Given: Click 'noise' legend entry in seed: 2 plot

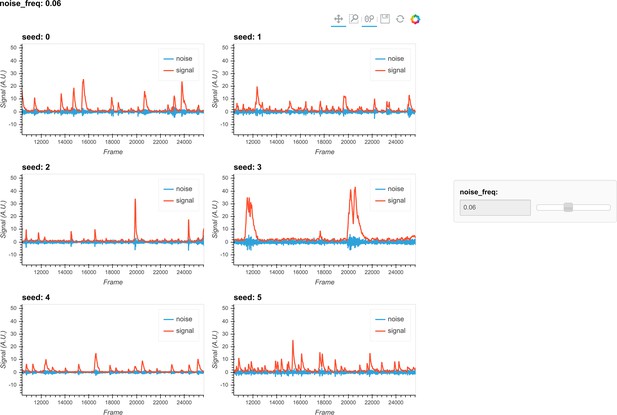Looking at the screenshot, I should 178,189.
